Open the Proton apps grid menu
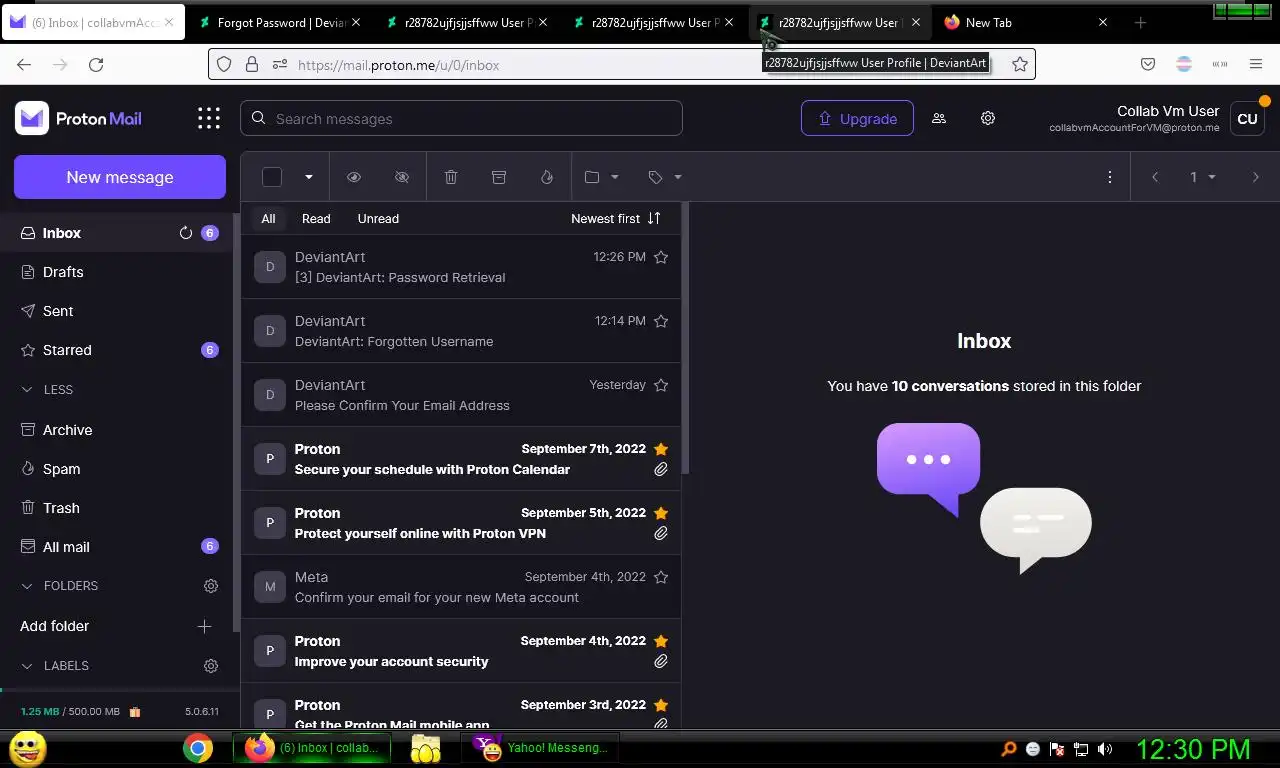Viewport: 1280px width, 768px height. pyautogui.click(x=208, y=118)
